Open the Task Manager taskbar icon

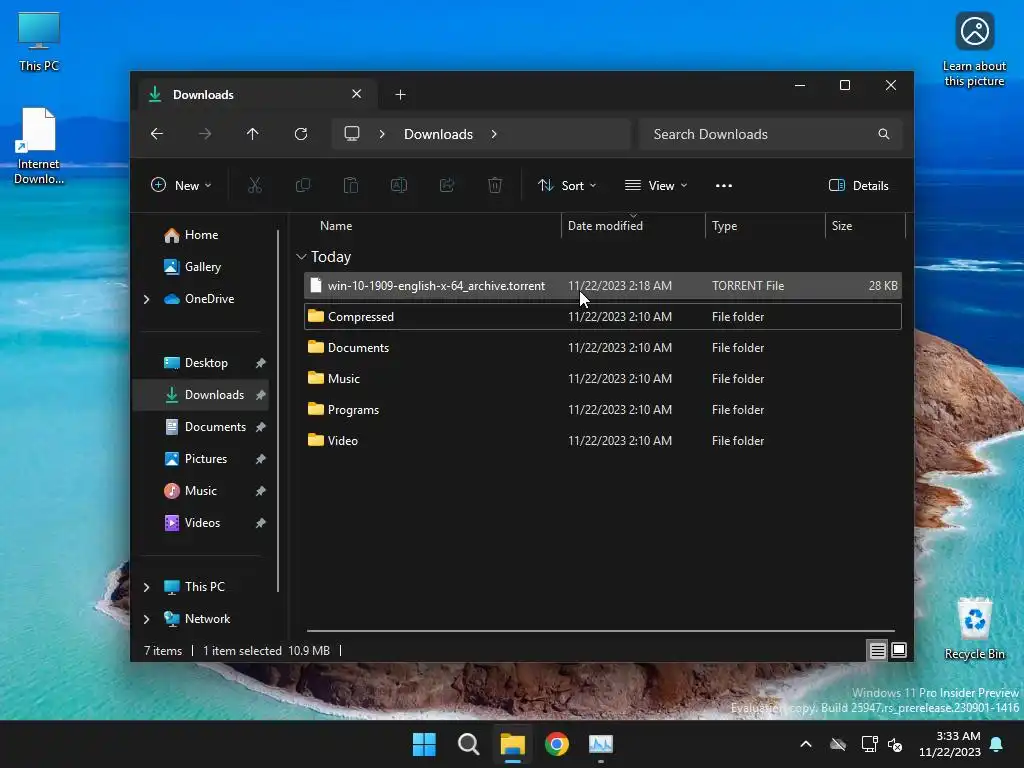tap(601, 744)
